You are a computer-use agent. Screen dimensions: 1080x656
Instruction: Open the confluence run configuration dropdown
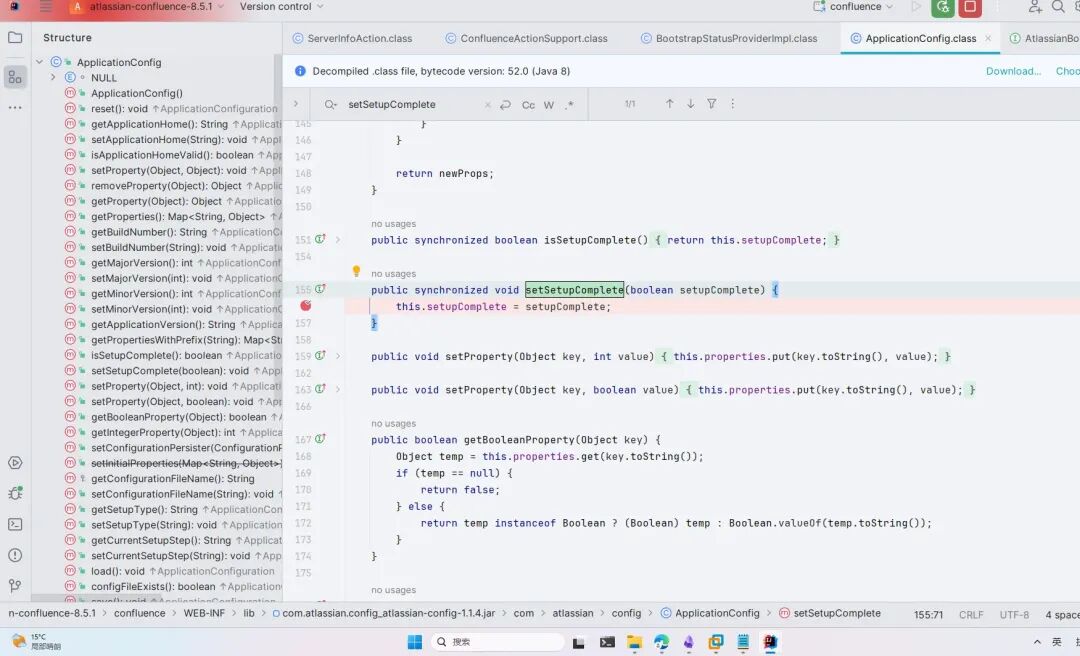pyautogui.click(x=853, y=7)
